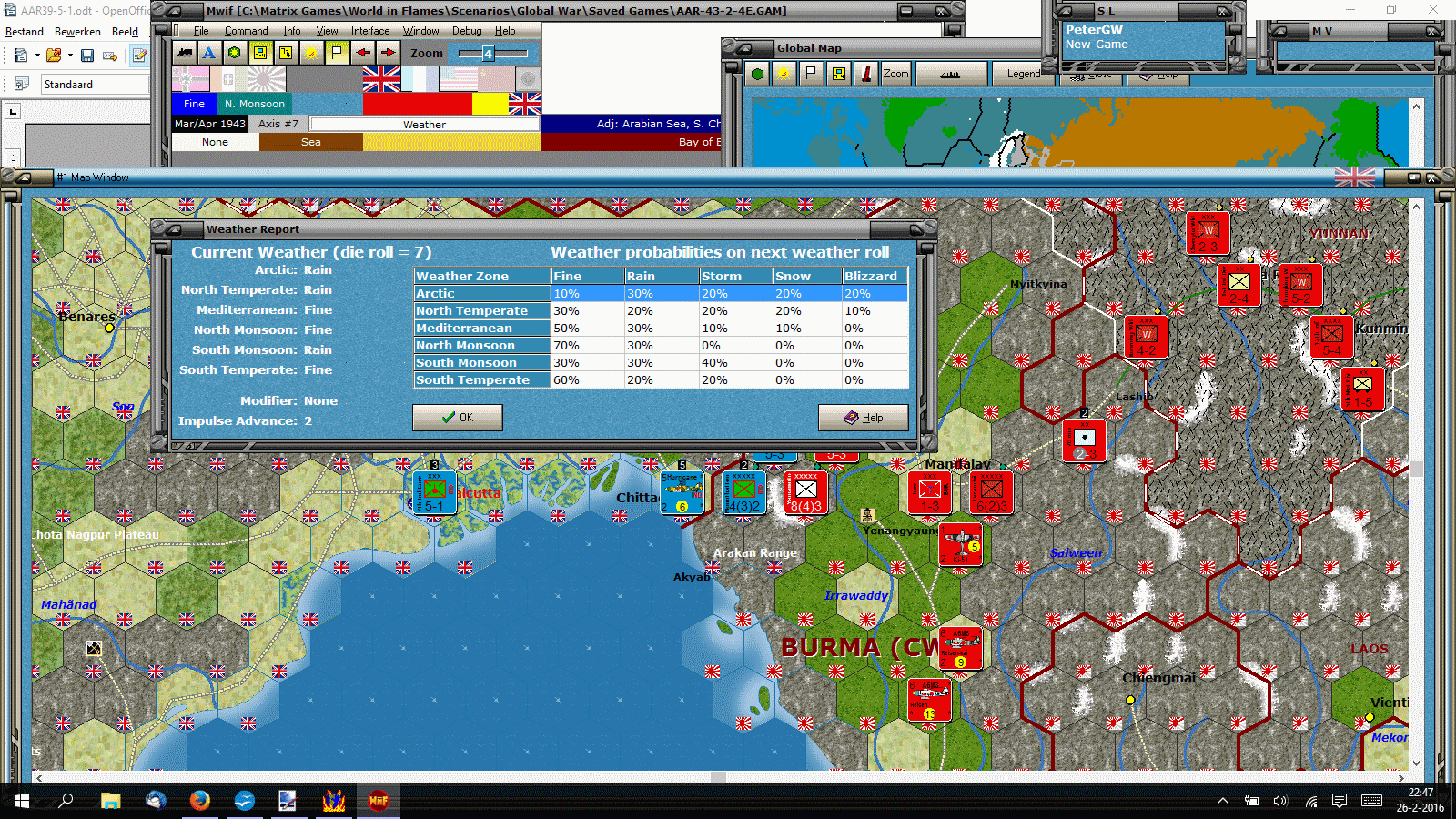The width and height of the screenshot is (1456, 819).
Task: Click the New Game entry in S L window
Action: click(x=1097, y=45)
